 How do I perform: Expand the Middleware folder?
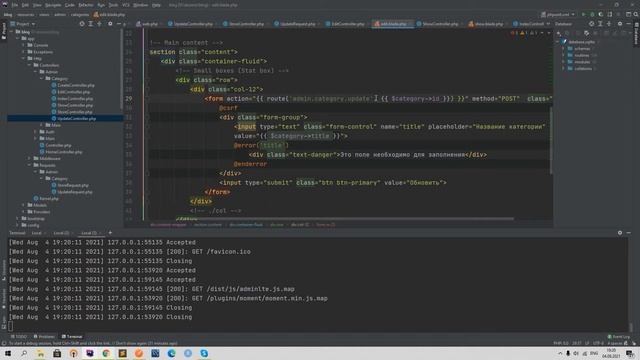tap(29, 159)
